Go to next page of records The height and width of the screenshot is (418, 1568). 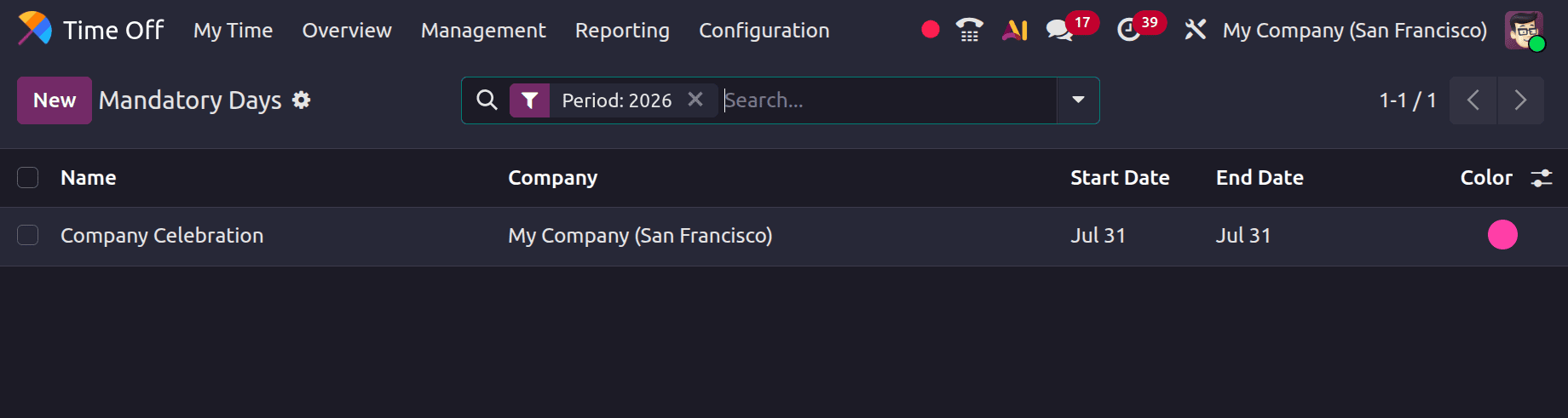pyautogui.click(x=1520, y=100)
